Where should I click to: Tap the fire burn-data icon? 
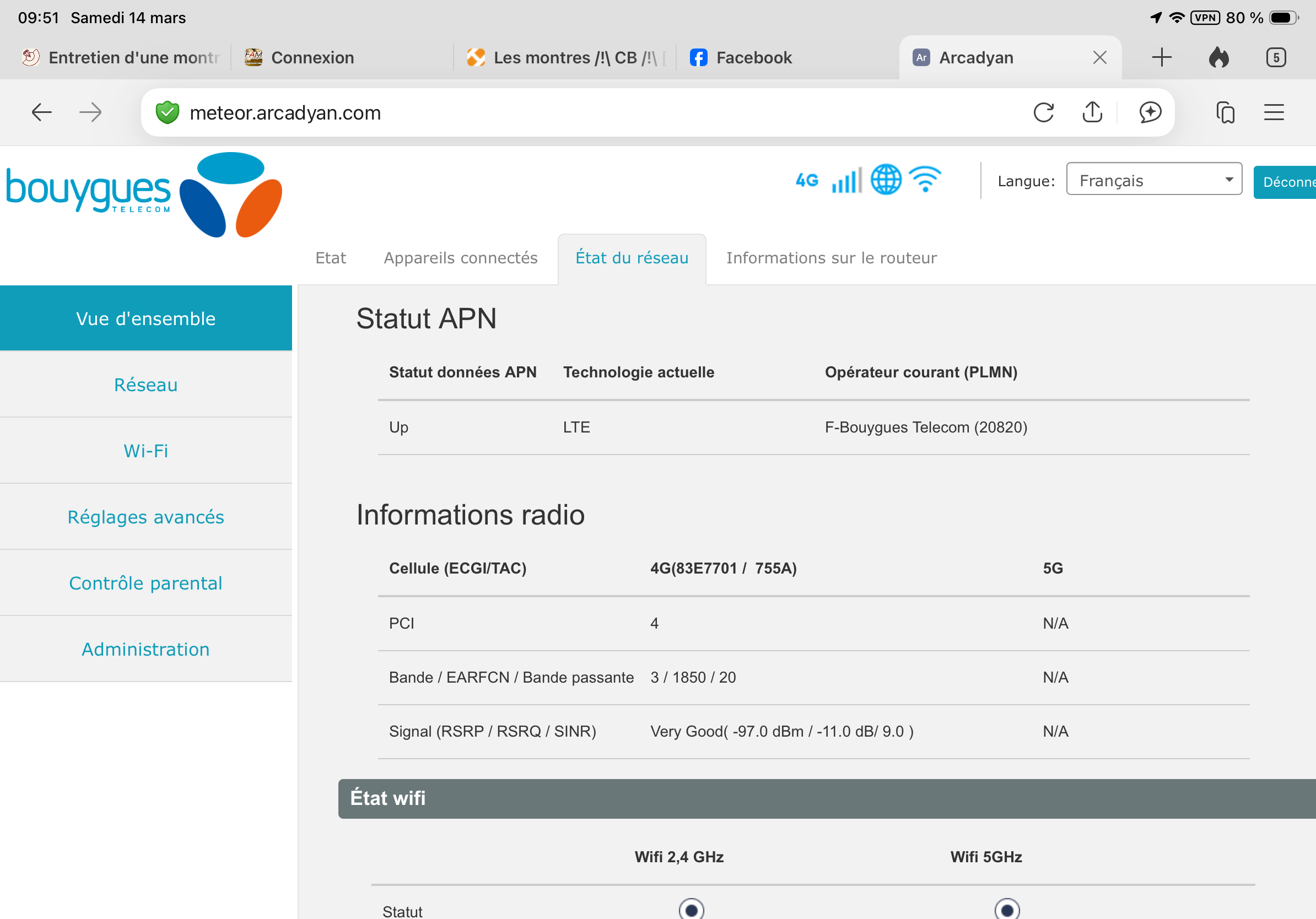coord(1218,57)
